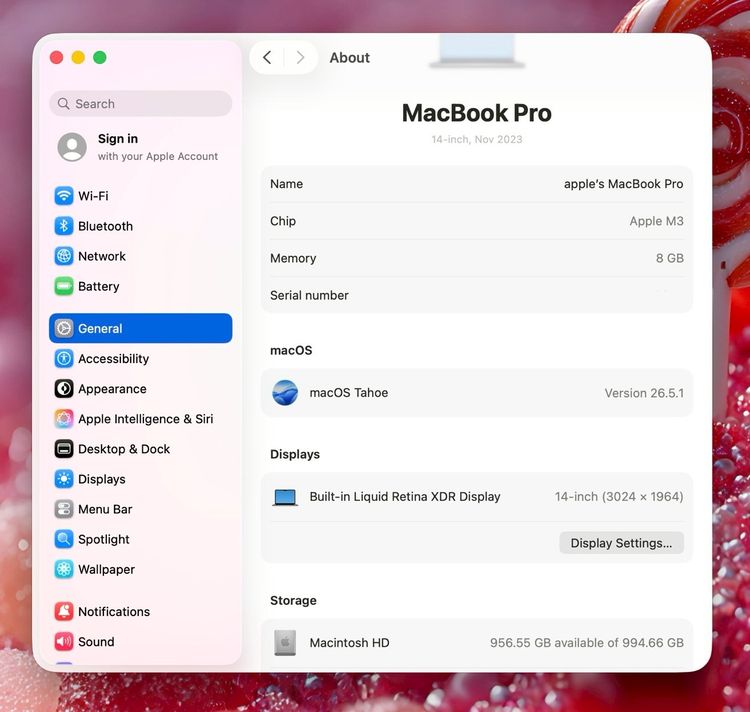
Task: Open Menu Bar settings
Action: [x=141, y=509]
